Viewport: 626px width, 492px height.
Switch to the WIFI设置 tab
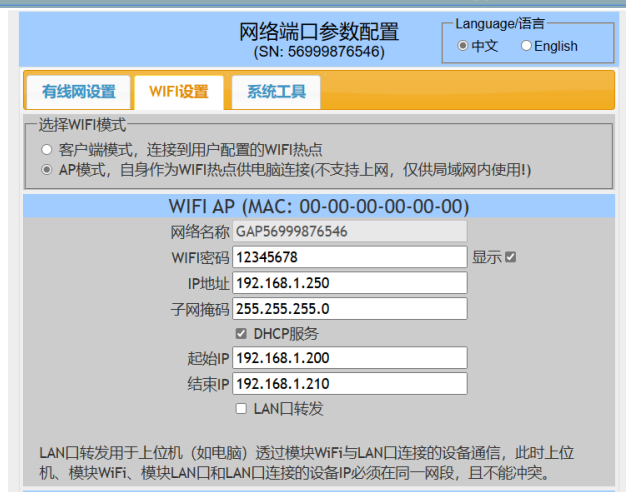point(179,92)
